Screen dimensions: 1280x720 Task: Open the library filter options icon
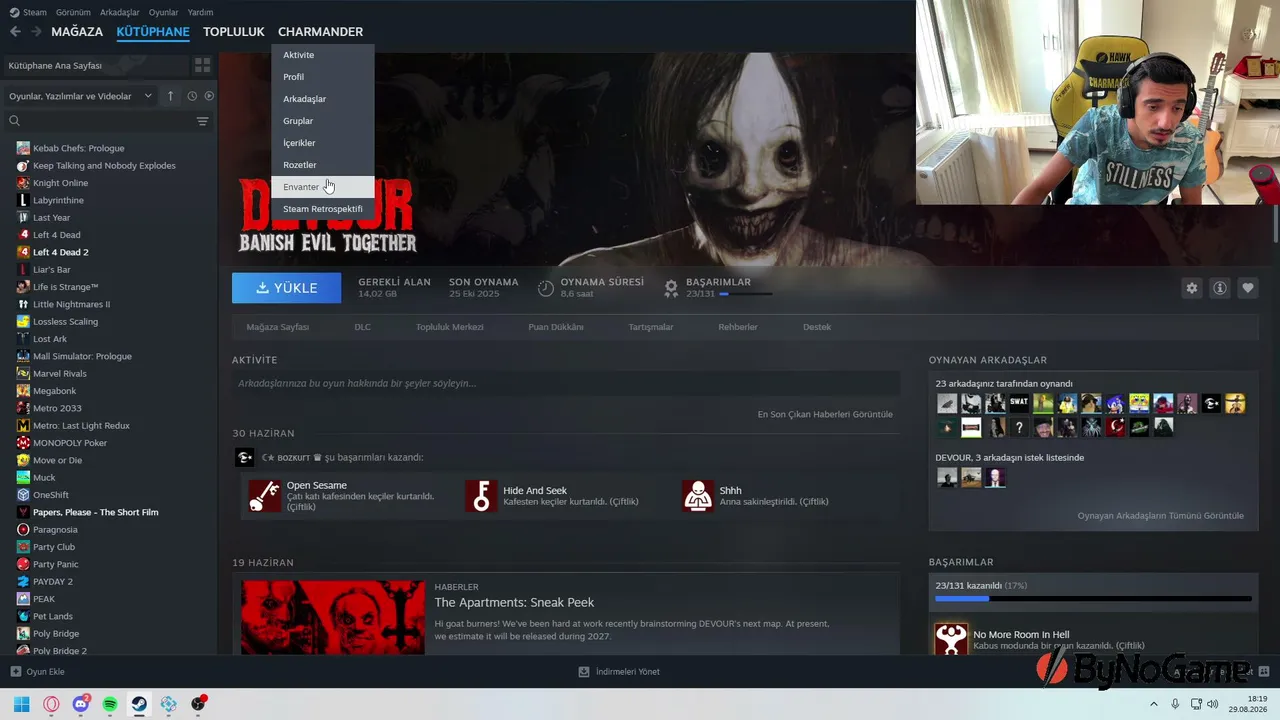[x=202, y=121]
